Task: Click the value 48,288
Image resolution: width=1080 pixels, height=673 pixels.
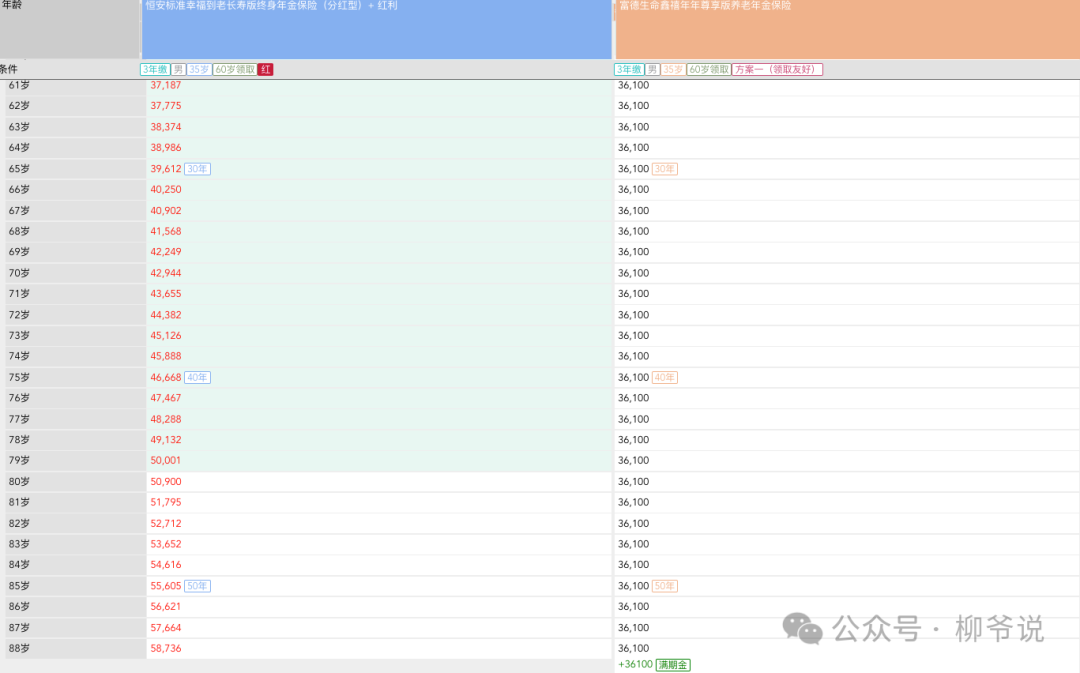Action: pyautogui.click(x=166, y=419)
